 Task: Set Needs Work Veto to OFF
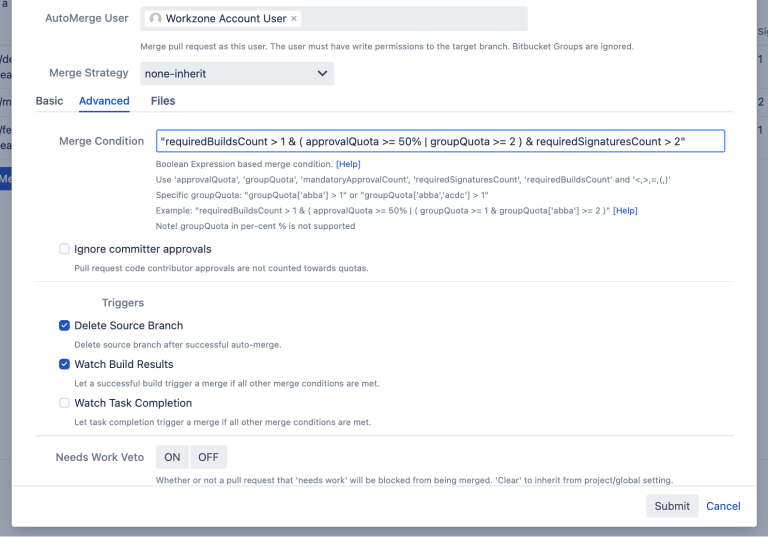click(x=208, y=457)
